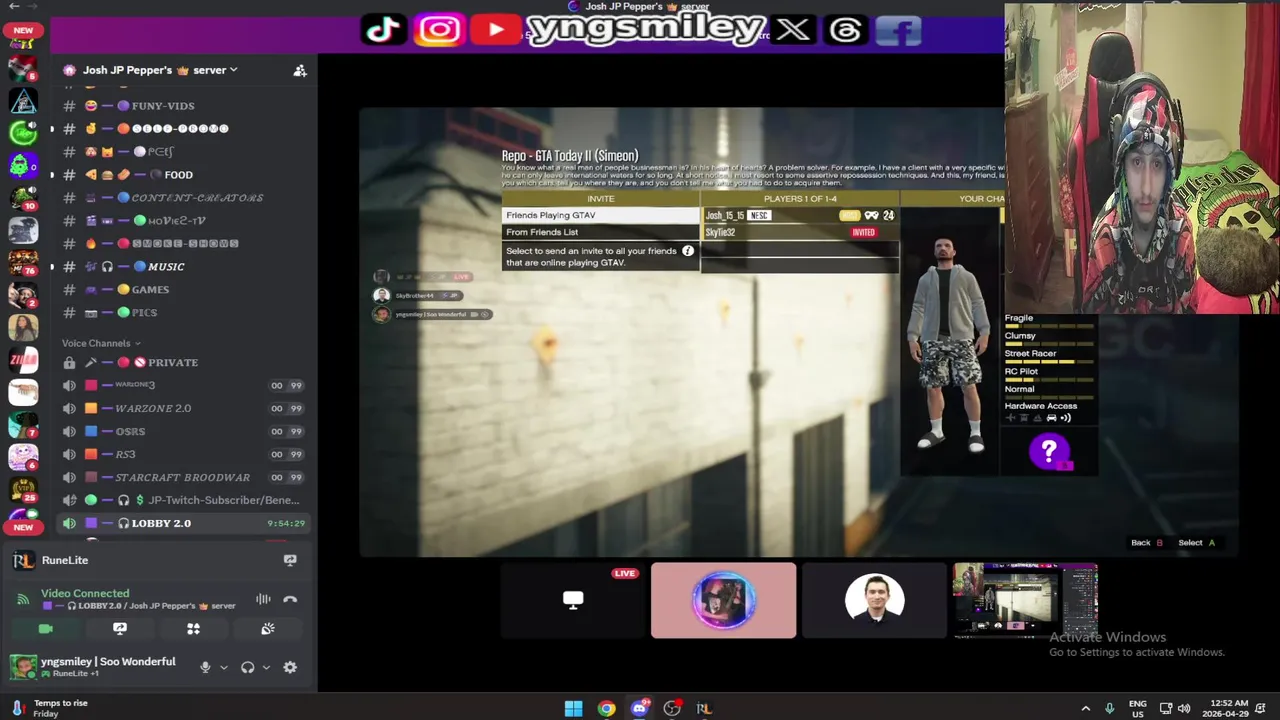Deafen with the headphones icon
This screenshot has width=1280, height=720.
point(247,668)
